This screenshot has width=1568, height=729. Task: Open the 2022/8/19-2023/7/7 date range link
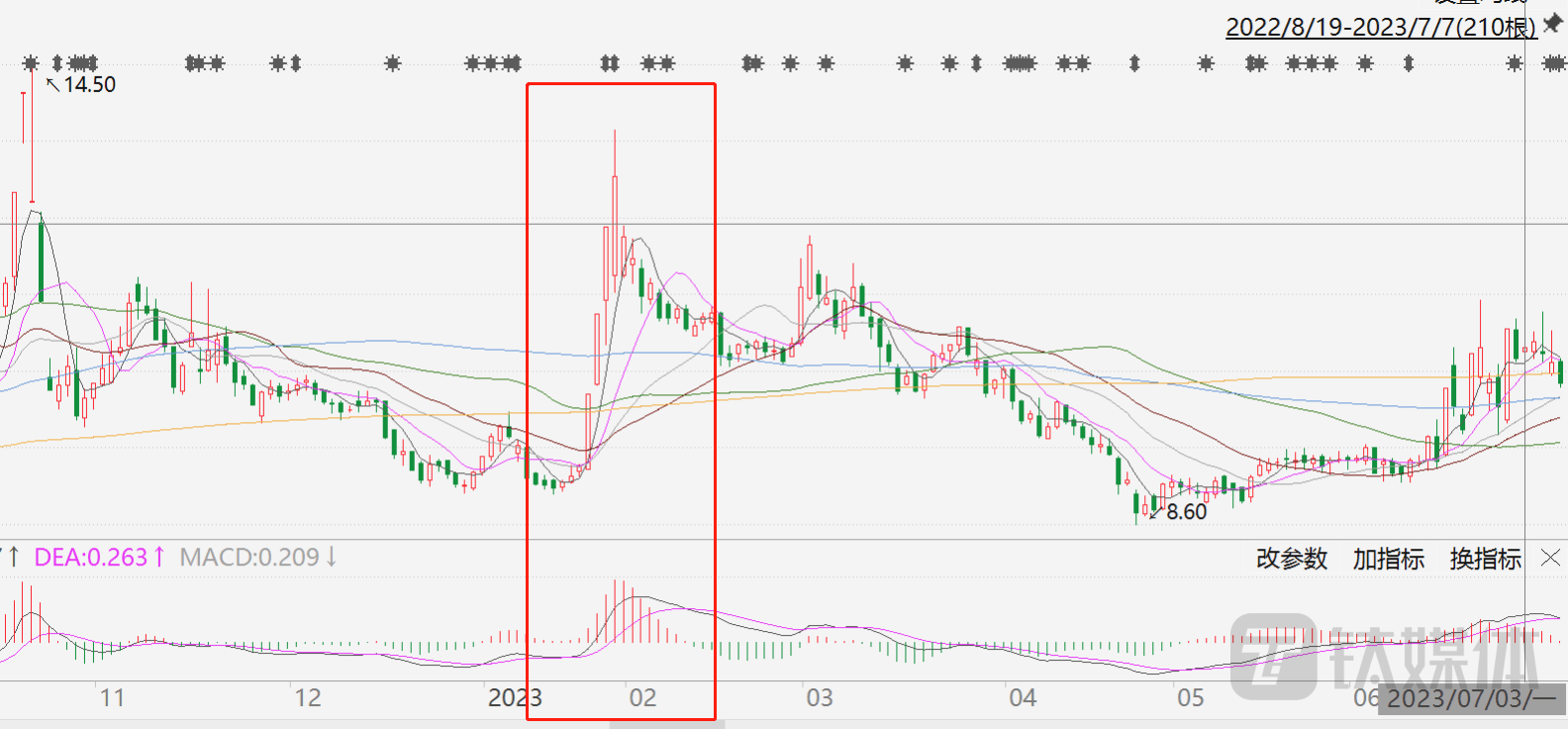[1380, 27]
